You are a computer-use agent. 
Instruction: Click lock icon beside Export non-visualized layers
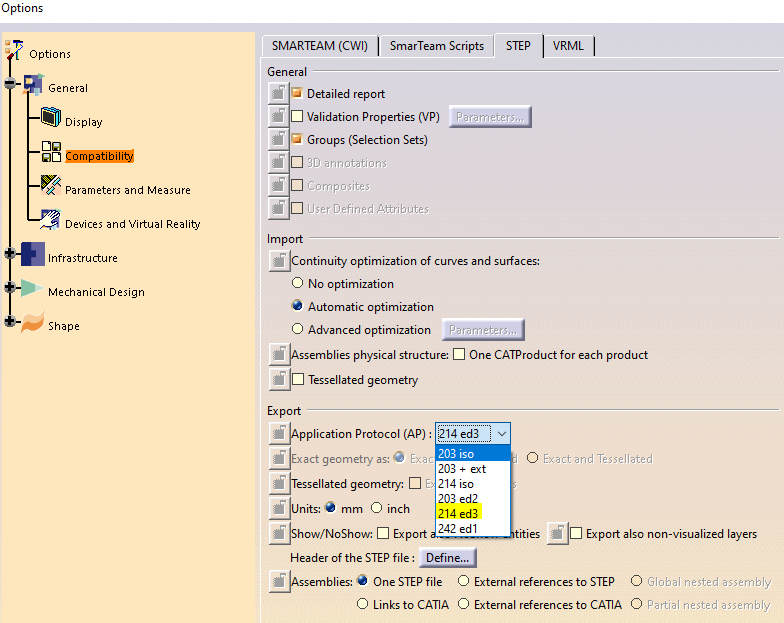[x=558, y=533]
